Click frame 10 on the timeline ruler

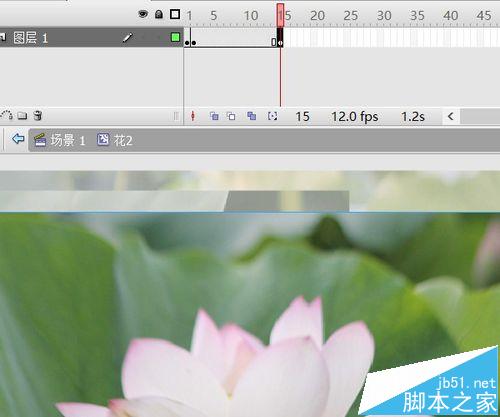[251, 16]
